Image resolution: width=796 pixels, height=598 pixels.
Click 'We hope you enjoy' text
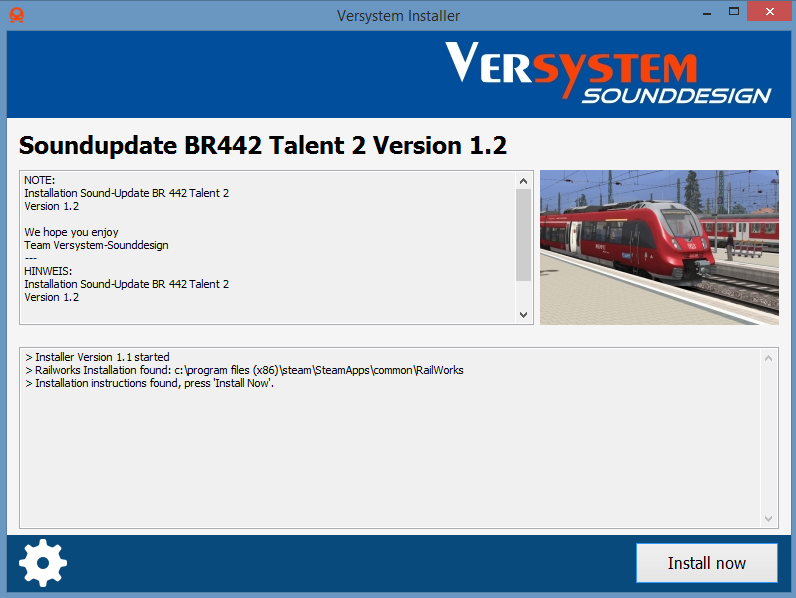point(71,232)
